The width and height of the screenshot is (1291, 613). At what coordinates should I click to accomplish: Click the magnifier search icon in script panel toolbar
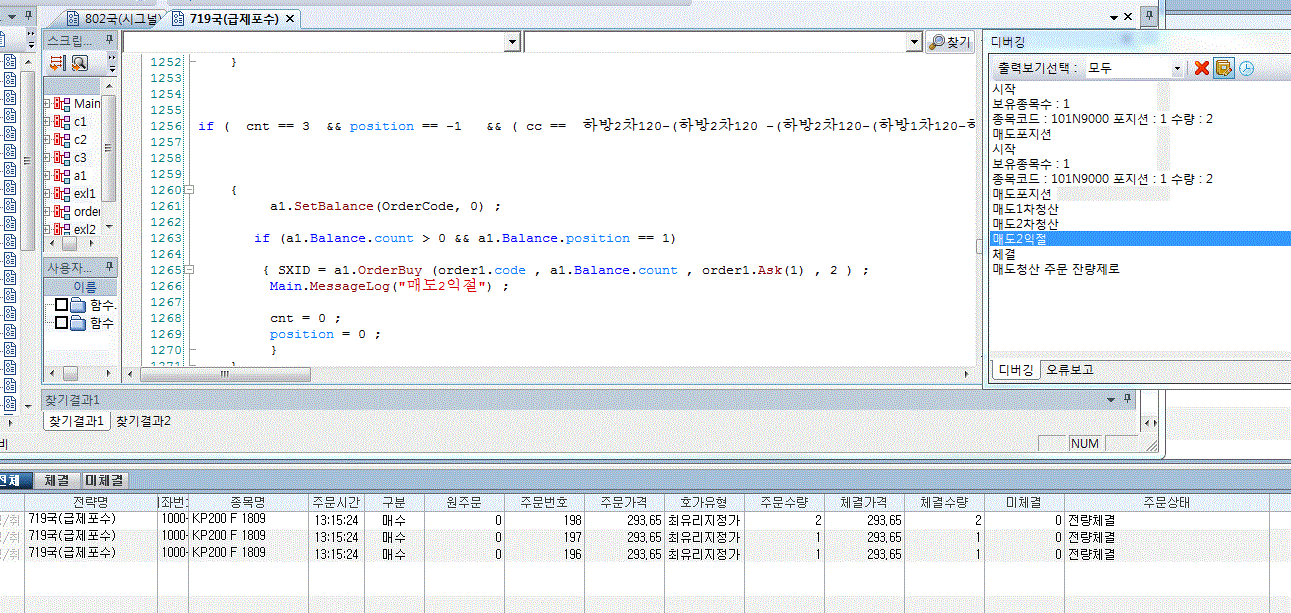(78, 64)
